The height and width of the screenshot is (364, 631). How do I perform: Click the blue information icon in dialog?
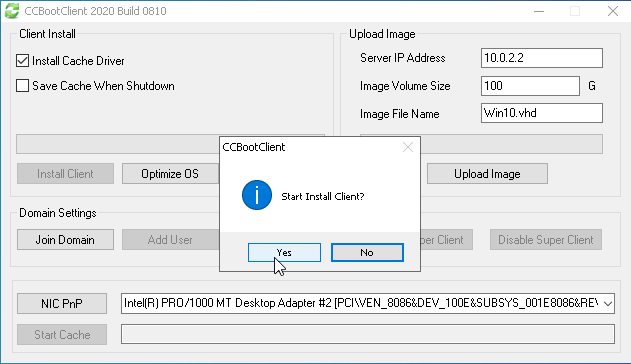tap(257, 195)
